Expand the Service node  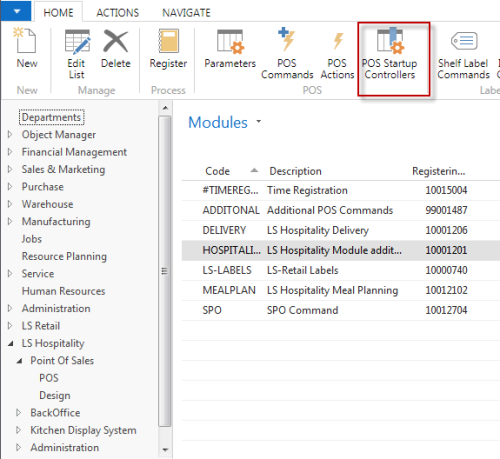tap(10, 273)
